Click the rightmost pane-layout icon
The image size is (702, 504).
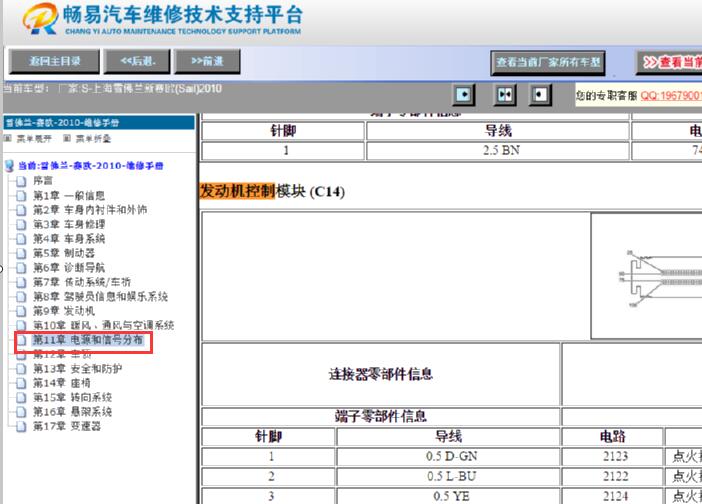540,94
